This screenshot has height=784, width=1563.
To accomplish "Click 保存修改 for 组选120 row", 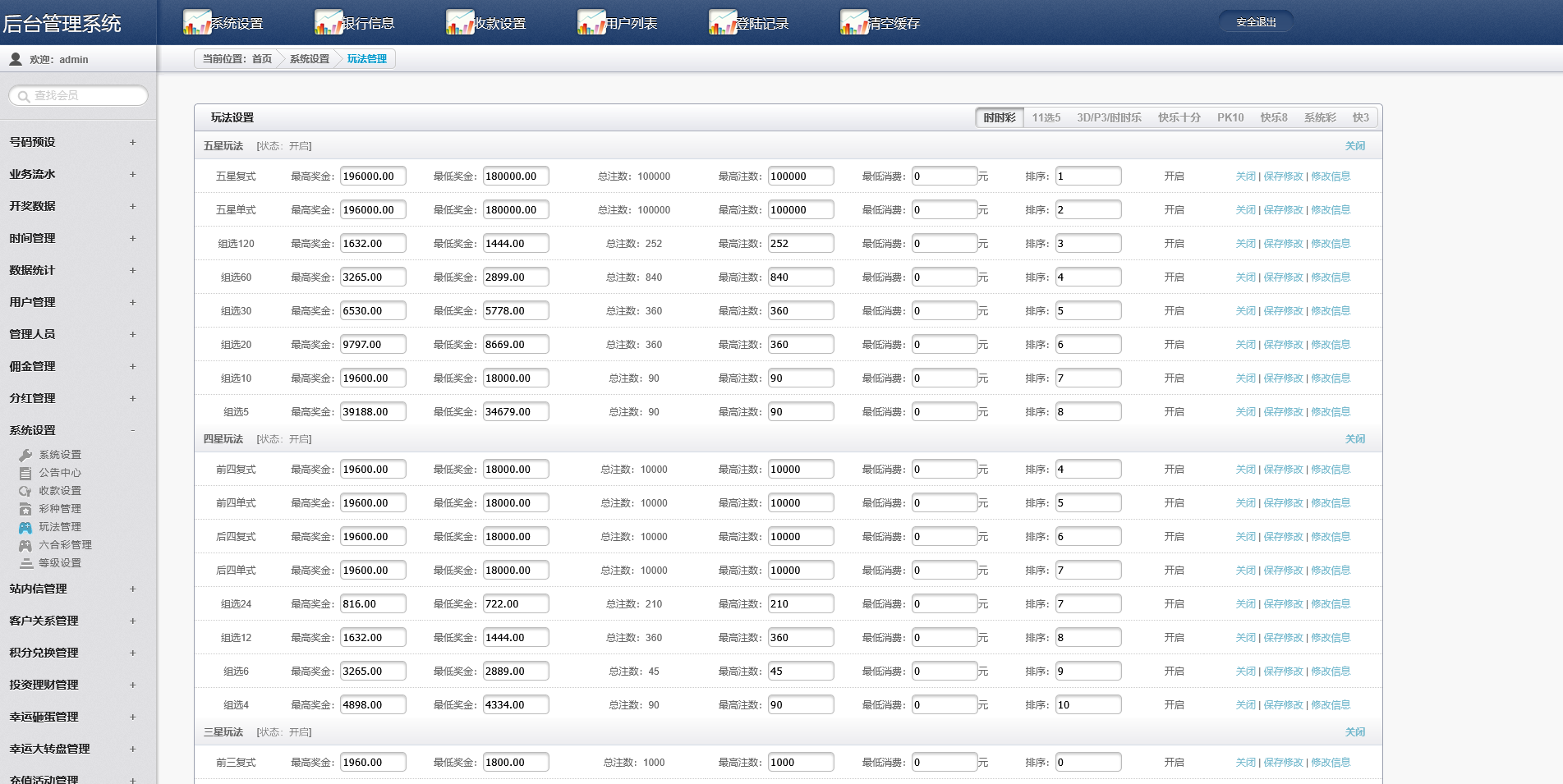I will pyautogui.click(x=1283, y=244).
